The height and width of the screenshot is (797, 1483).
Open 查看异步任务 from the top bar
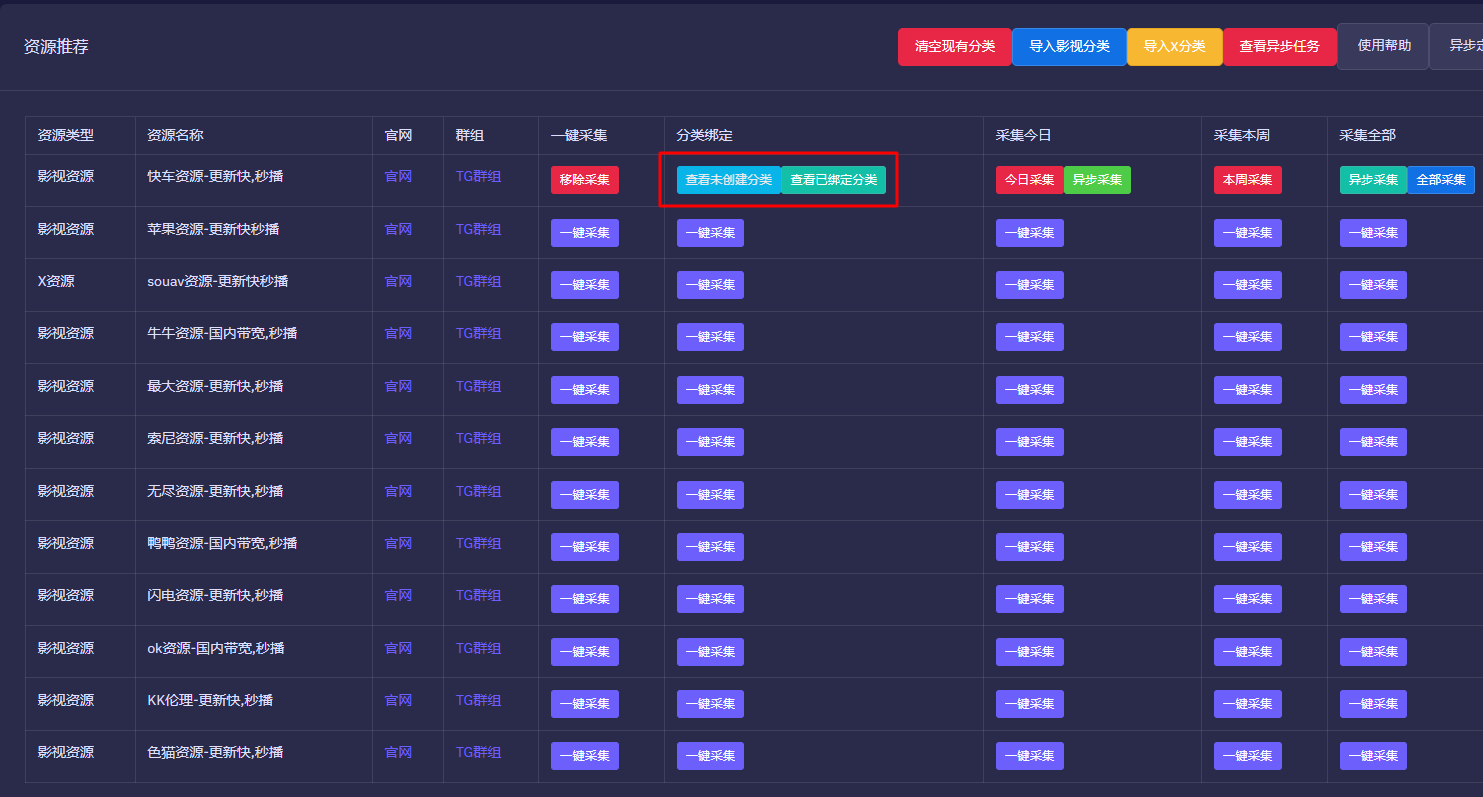[x=1279, y=47]
